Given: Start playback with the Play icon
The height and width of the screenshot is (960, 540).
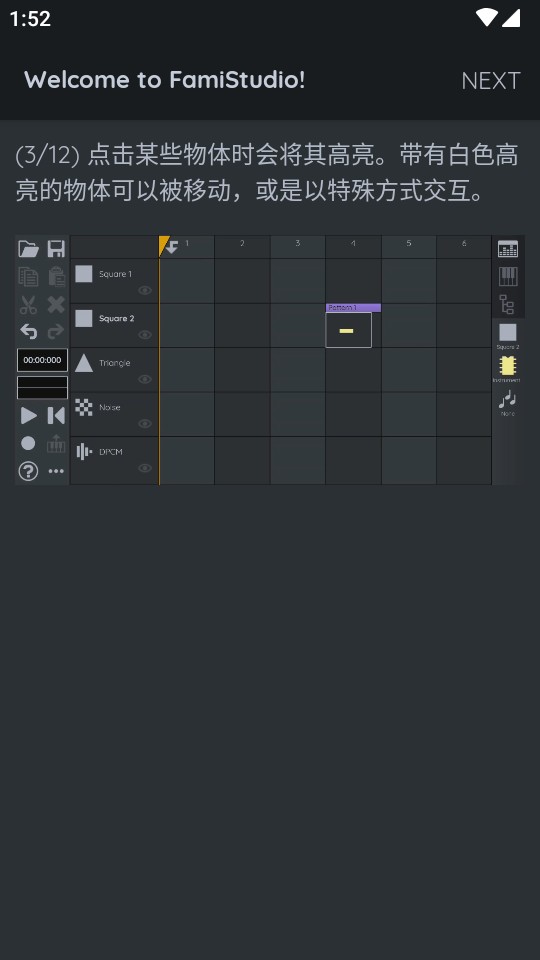Looking at the screenshot, I should (28, 416).
